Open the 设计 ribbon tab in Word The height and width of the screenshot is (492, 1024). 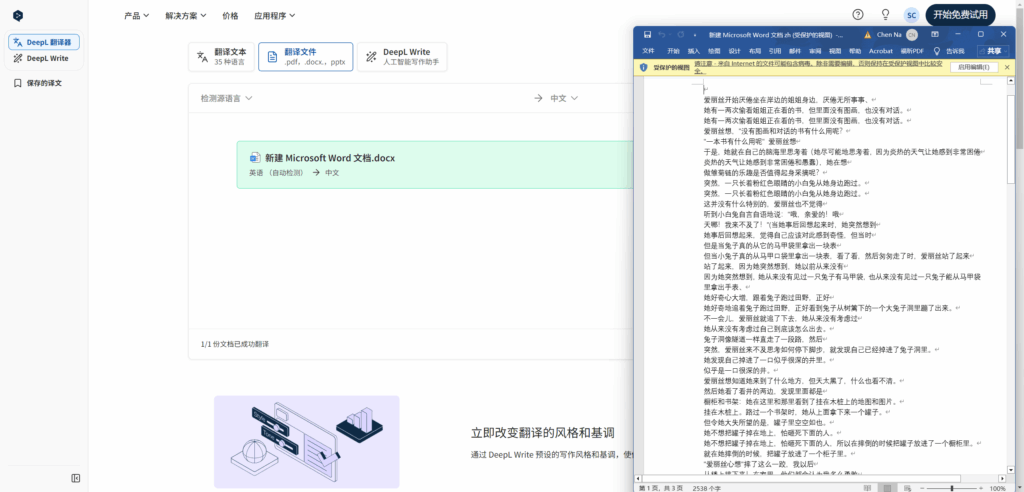tap(735, 51)
